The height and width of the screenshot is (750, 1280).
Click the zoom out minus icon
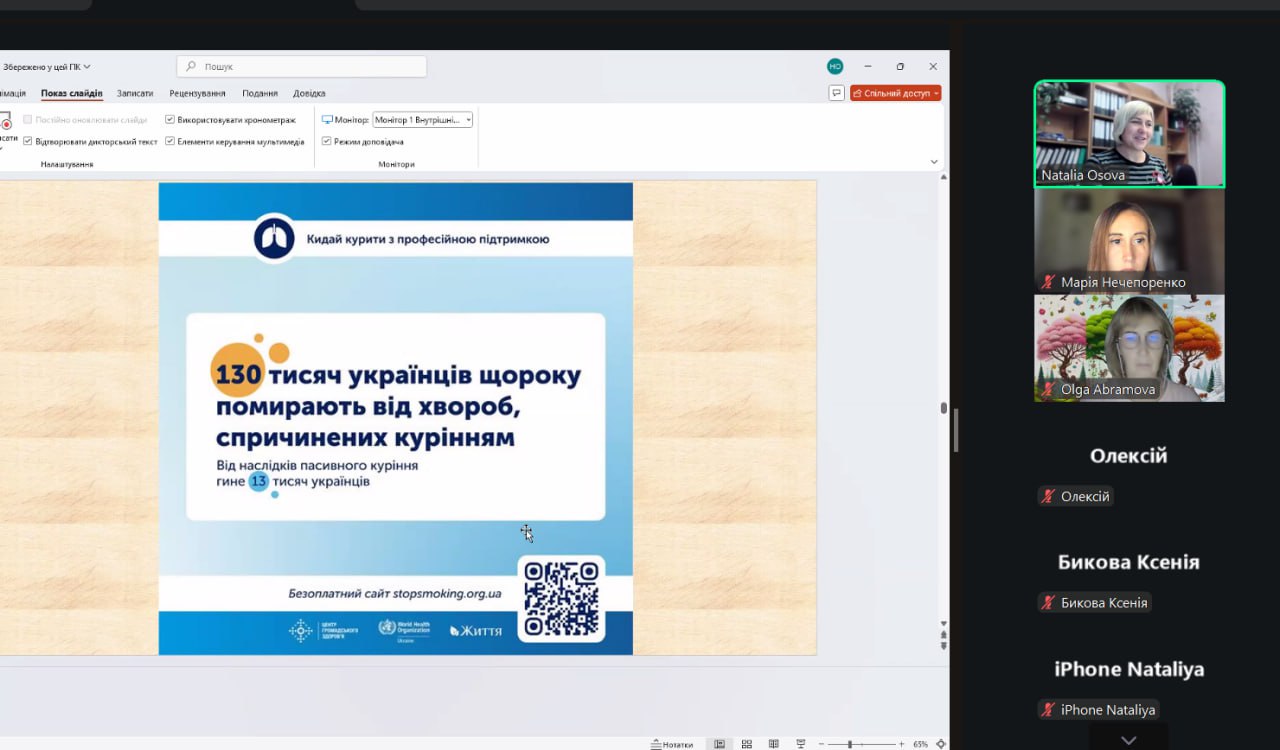coord(821,744)
